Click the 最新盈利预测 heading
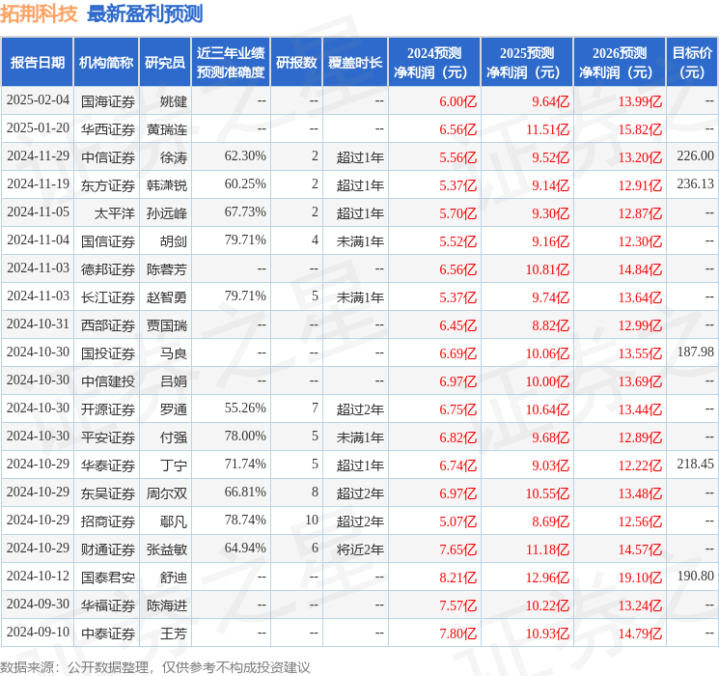Image resolution: width=719 pixels, height=676 pixels. click(144, 14)
